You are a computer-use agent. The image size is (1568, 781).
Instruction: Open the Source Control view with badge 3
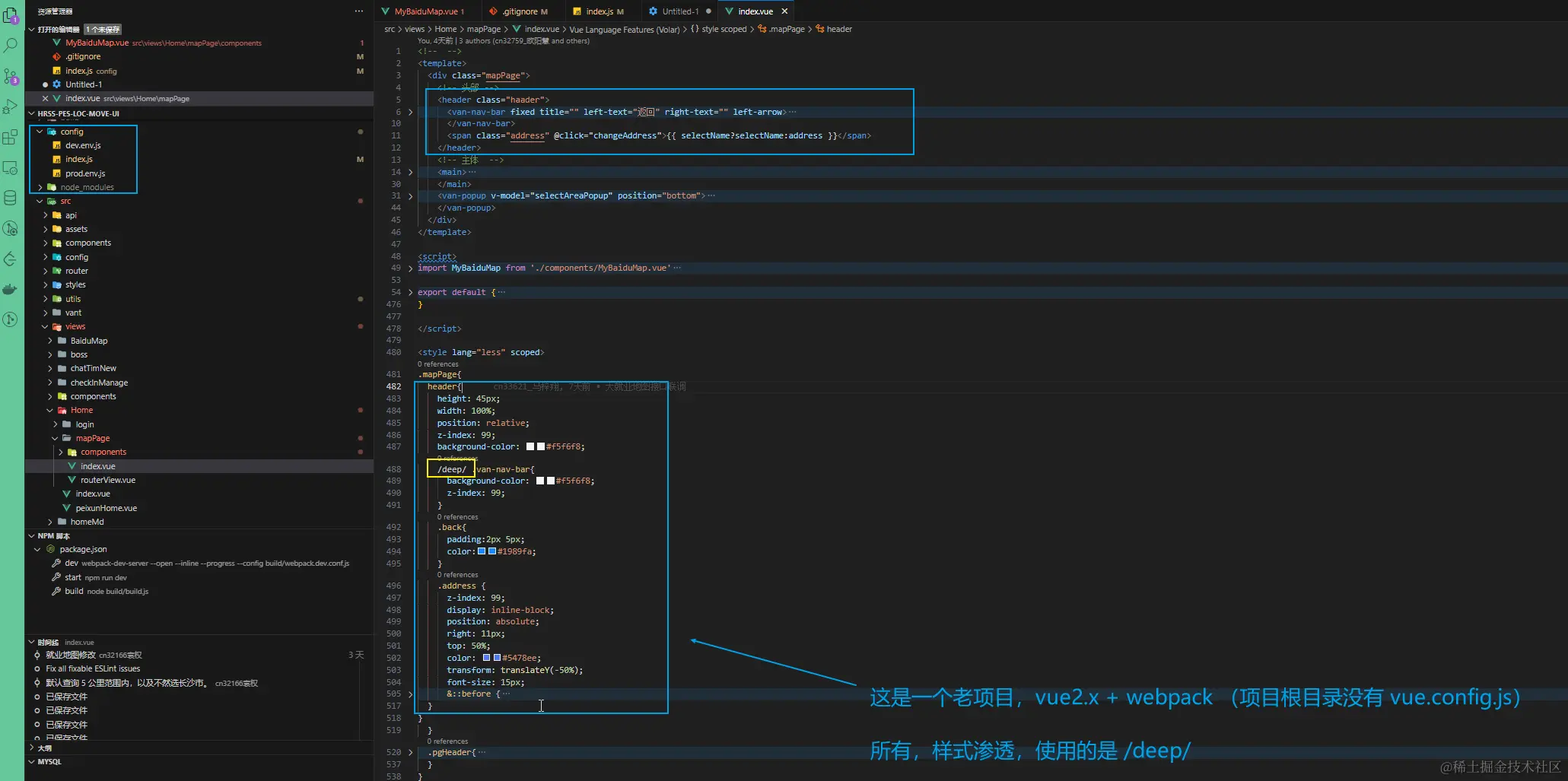pyautogui.click(x=11, y=76)
